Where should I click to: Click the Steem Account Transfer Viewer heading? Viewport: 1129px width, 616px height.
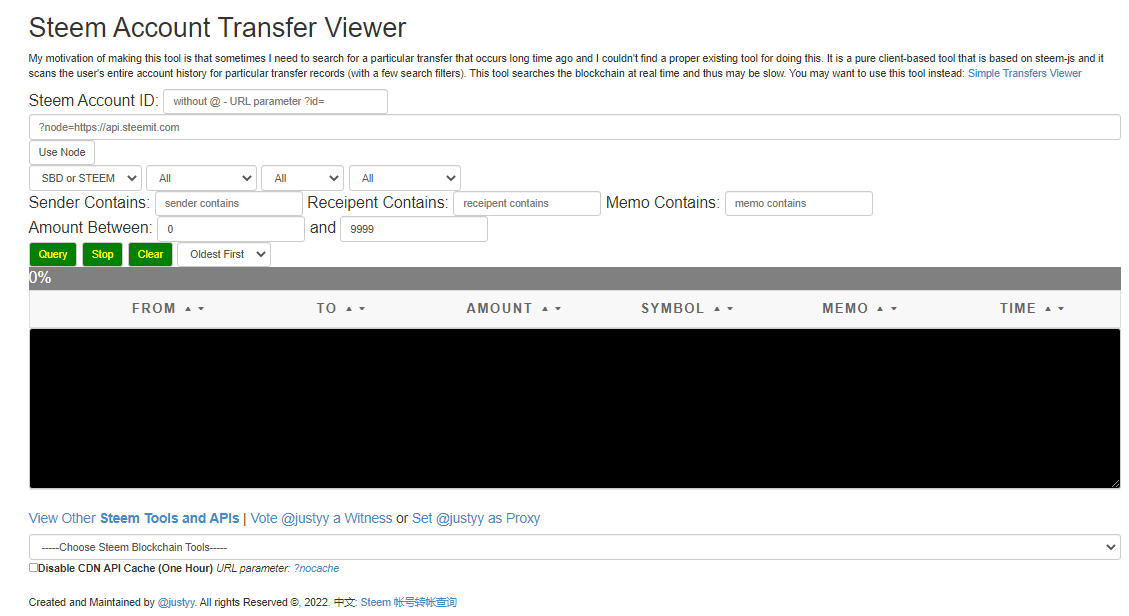pos(217,27)
